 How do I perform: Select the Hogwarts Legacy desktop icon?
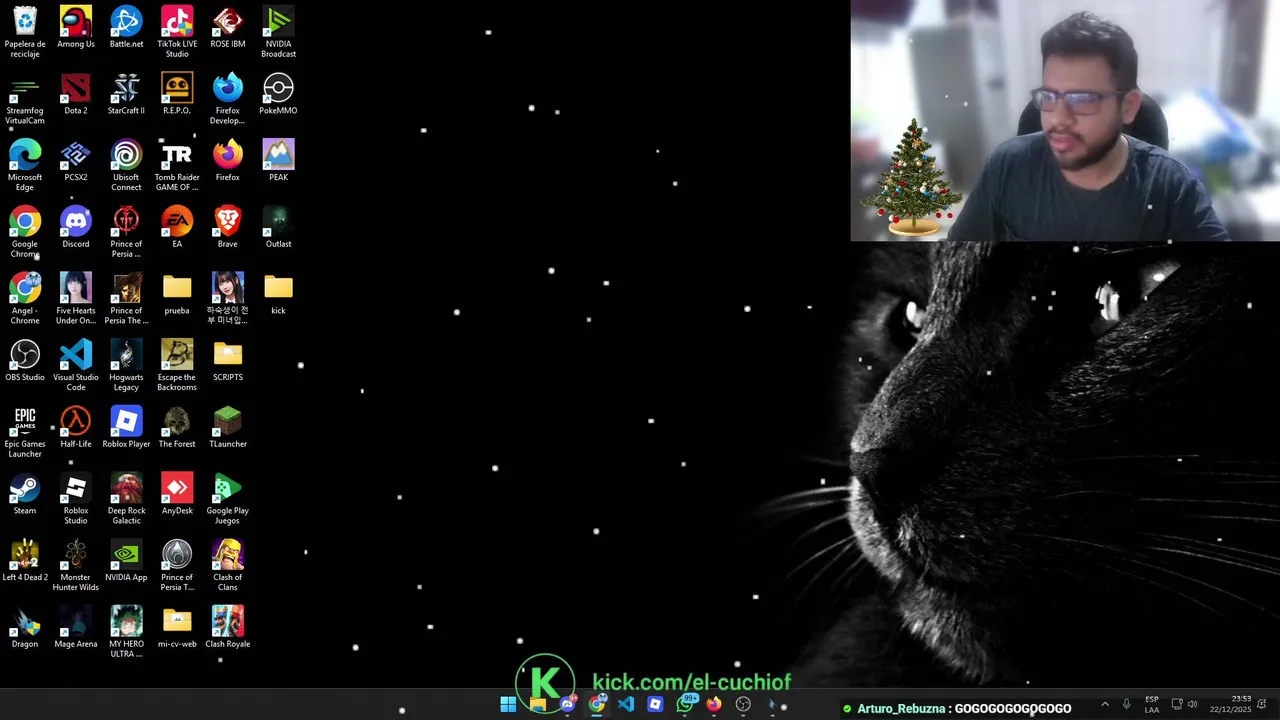126,366
